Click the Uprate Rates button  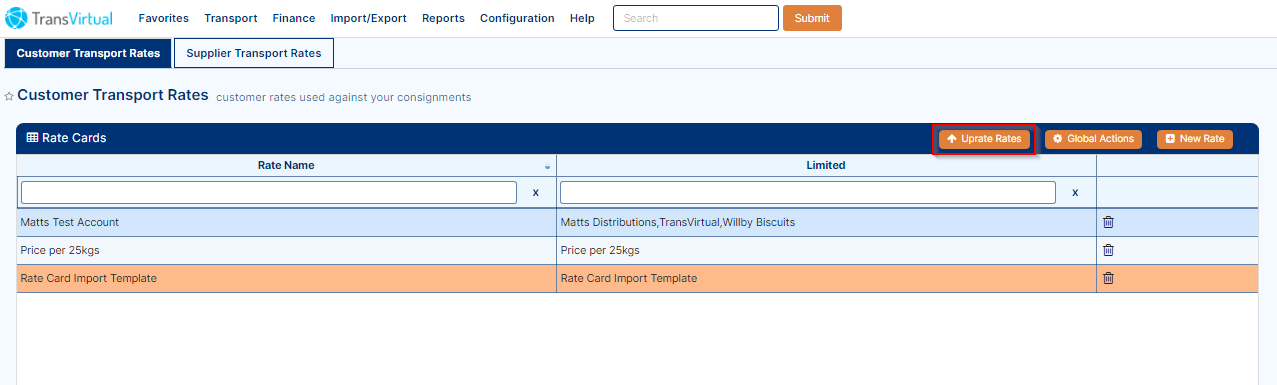click(x=984, y=139)
